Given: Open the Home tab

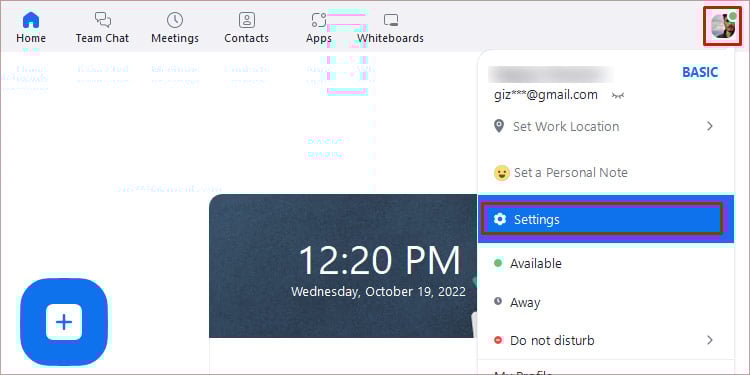Looking at the screenshot, I should 31,28.
